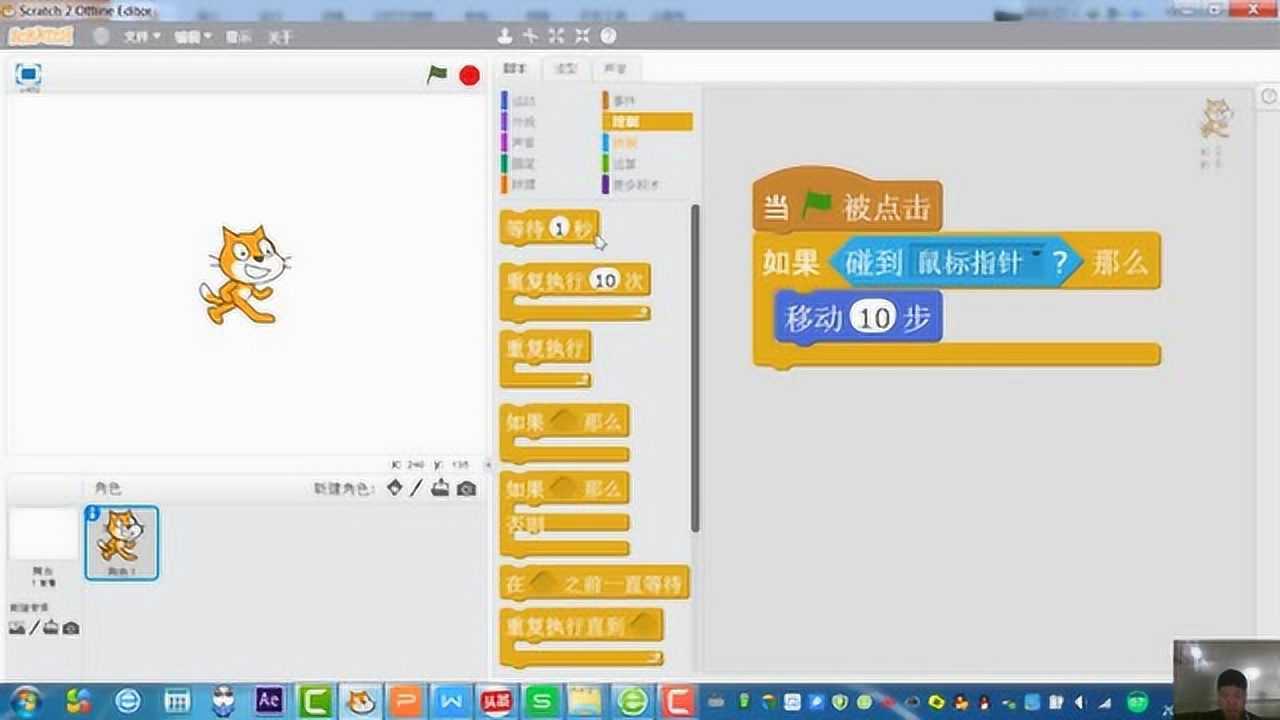Select the 数据 Data block category
1280x720 pixels.
519,185
